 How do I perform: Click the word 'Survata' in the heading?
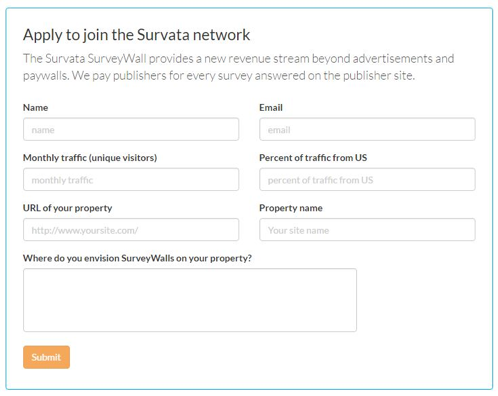[x=163, y=35]
